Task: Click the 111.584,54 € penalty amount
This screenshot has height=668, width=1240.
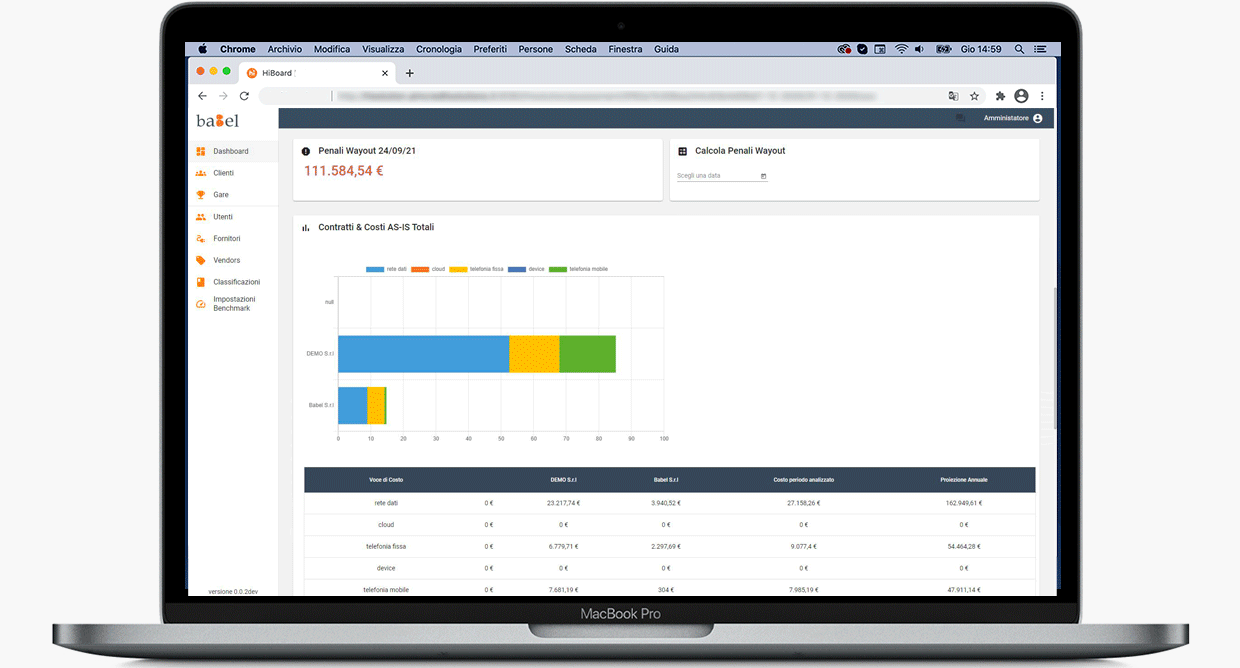Action: pos(344,171)
